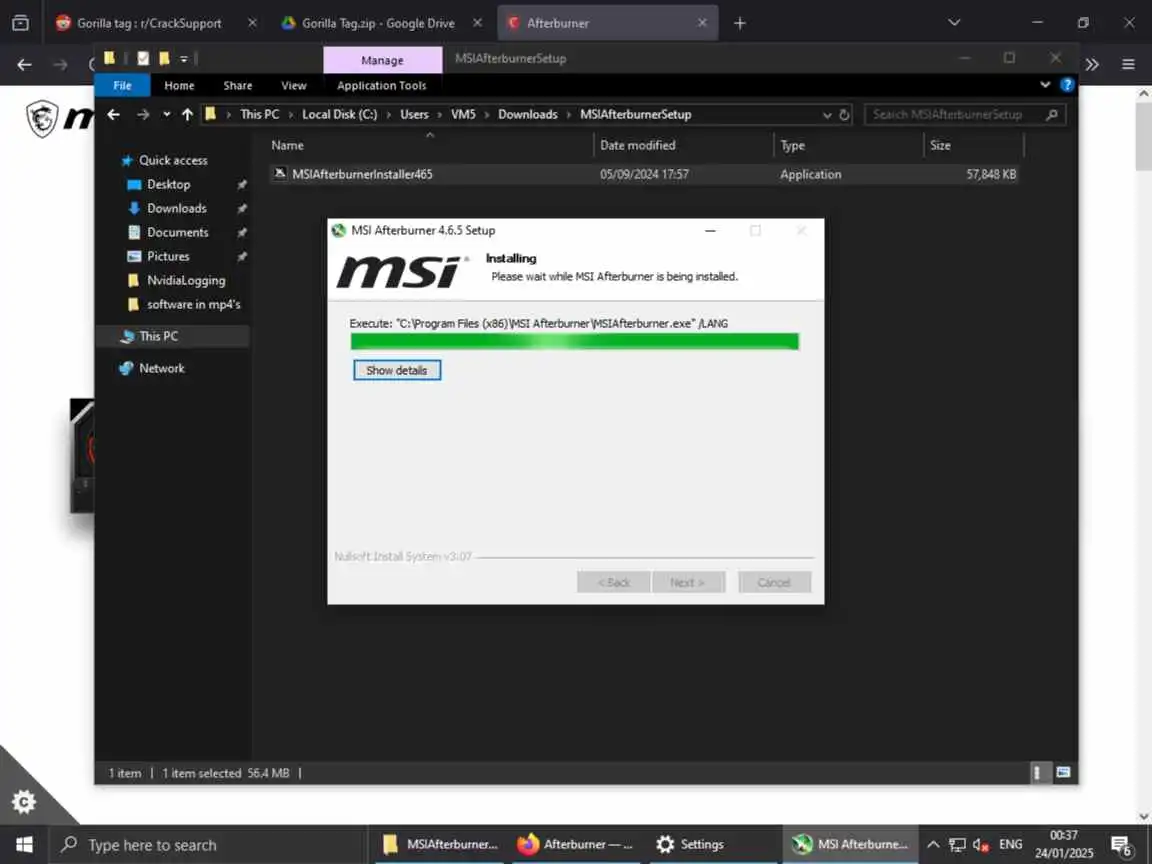Open Explorer help question mark icon
The image size is (1152, 864).
[1067, 84]
